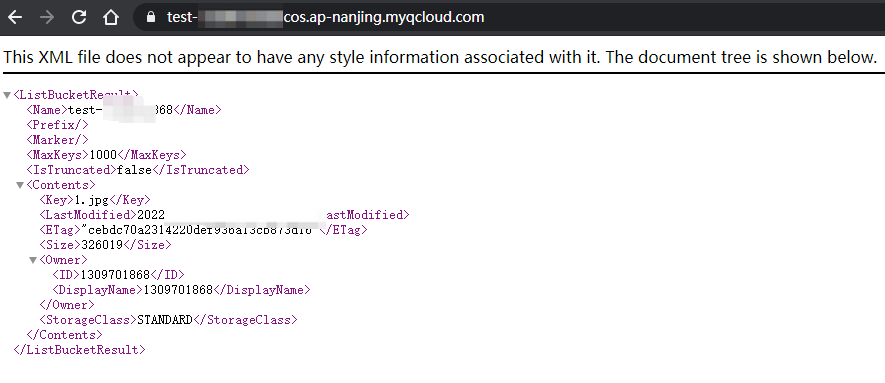Collapse the ListBucketResult root node
The image size is (885, 383).
[7, 95]
